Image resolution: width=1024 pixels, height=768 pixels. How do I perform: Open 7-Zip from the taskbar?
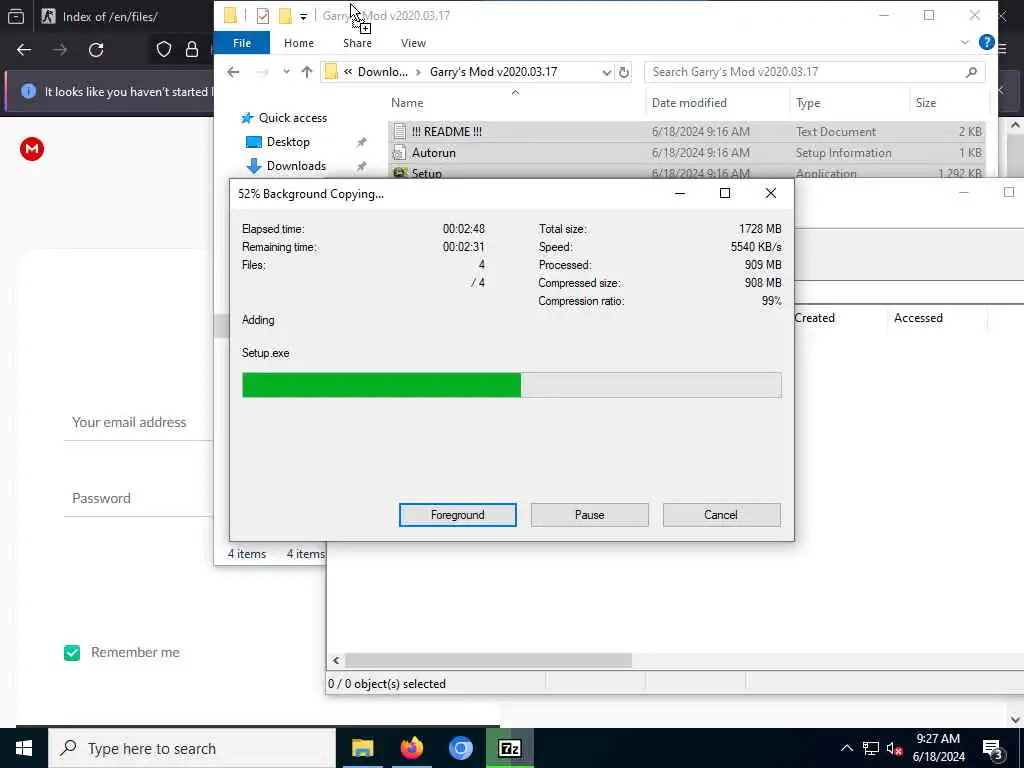tap(509, 748)
